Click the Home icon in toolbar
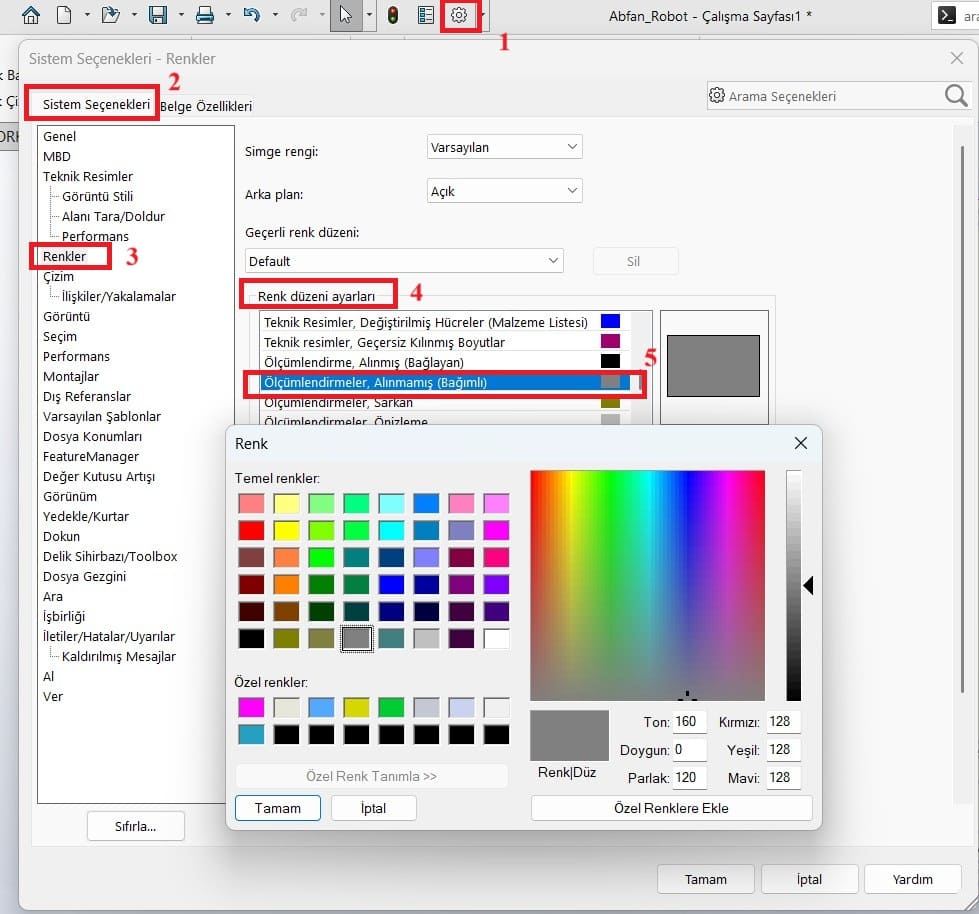Viewport: 979px width, 914px height. click(31, 14)
